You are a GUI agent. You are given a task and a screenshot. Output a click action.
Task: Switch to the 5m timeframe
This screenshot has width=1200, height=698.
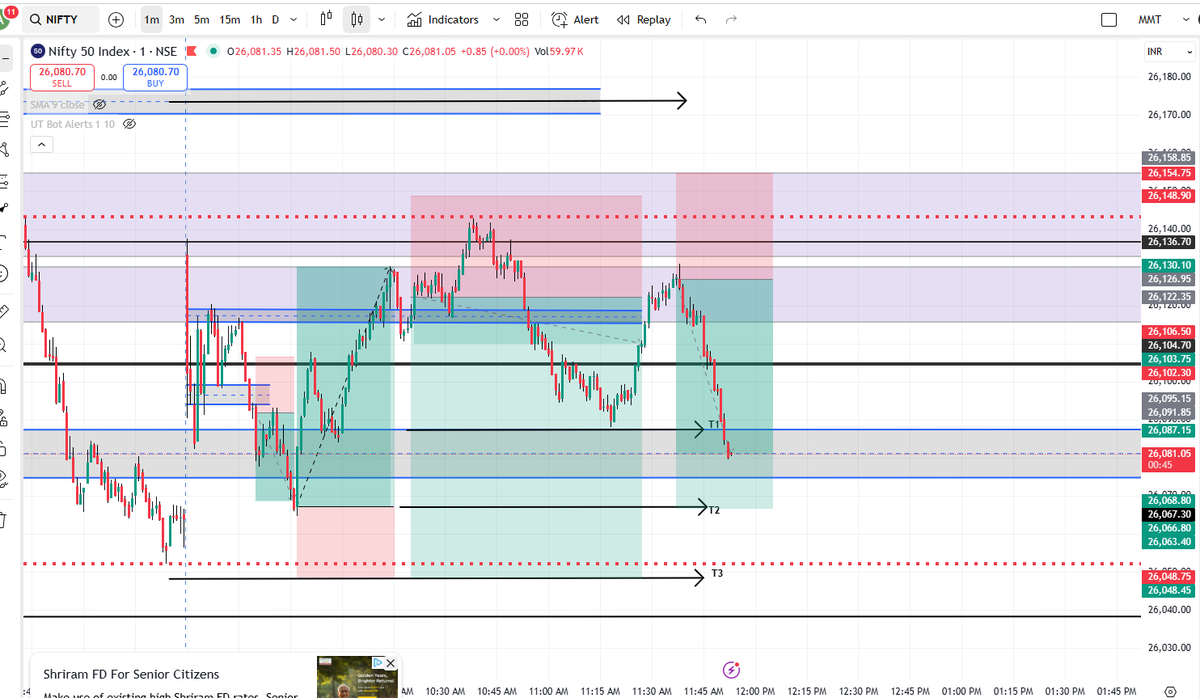click(x=202, y=19)
